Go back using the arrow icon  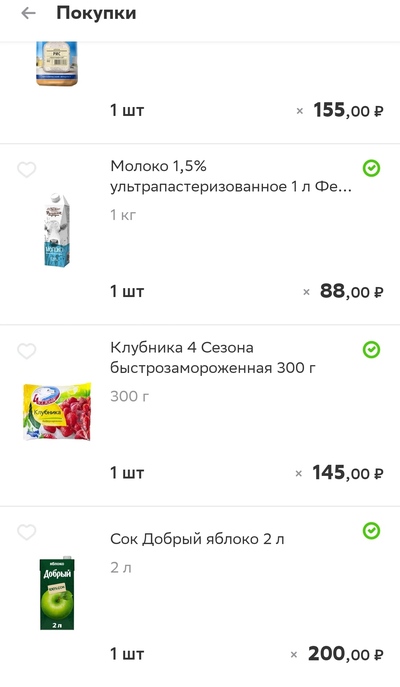coord(28,13)
